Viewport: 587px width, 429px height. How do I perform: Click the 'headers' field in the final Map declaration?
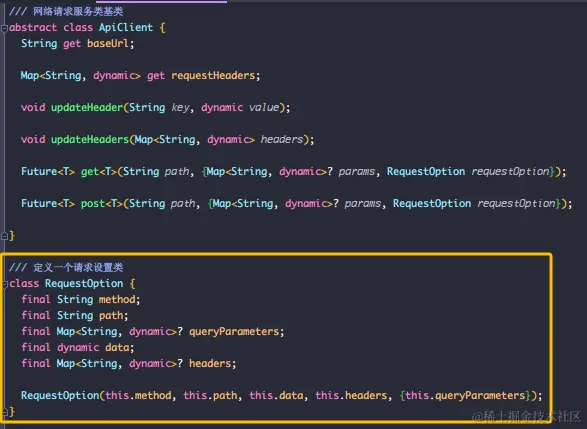click(210, 363)
